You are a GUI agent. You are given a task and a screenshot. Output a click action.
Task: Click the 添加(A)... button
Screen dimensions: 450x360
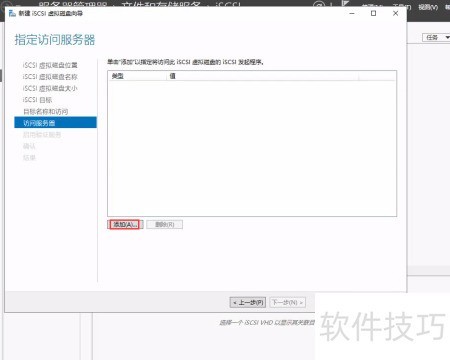point(125,224)
